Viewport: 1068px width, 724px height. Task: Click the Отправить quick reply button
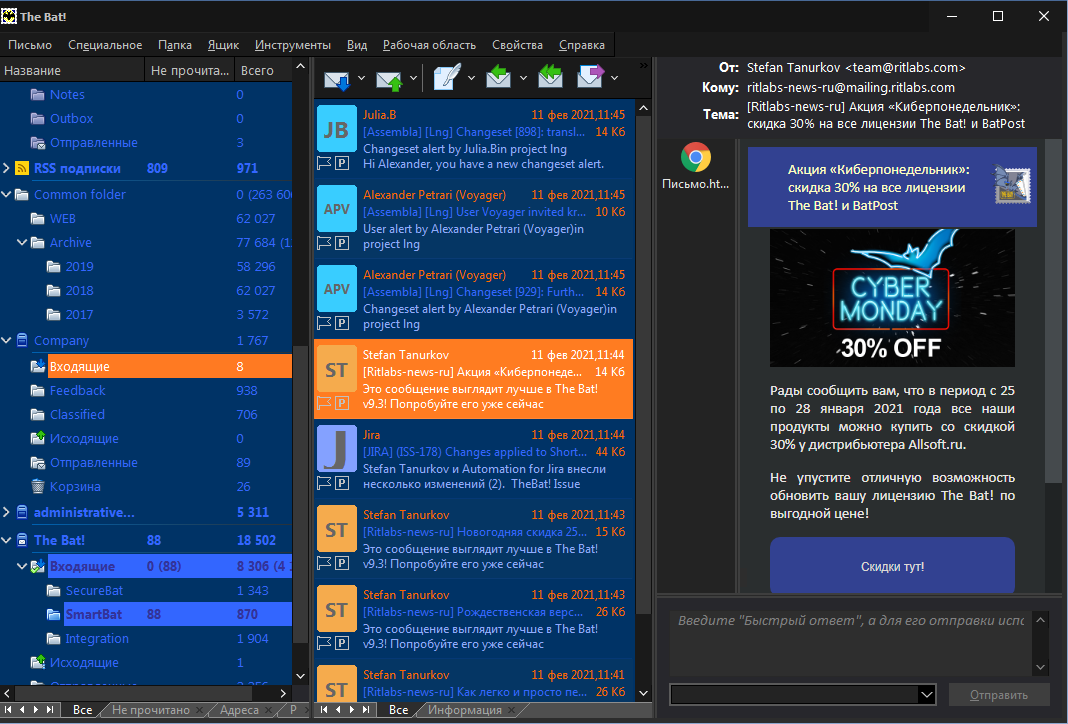[x=999, y=695]
